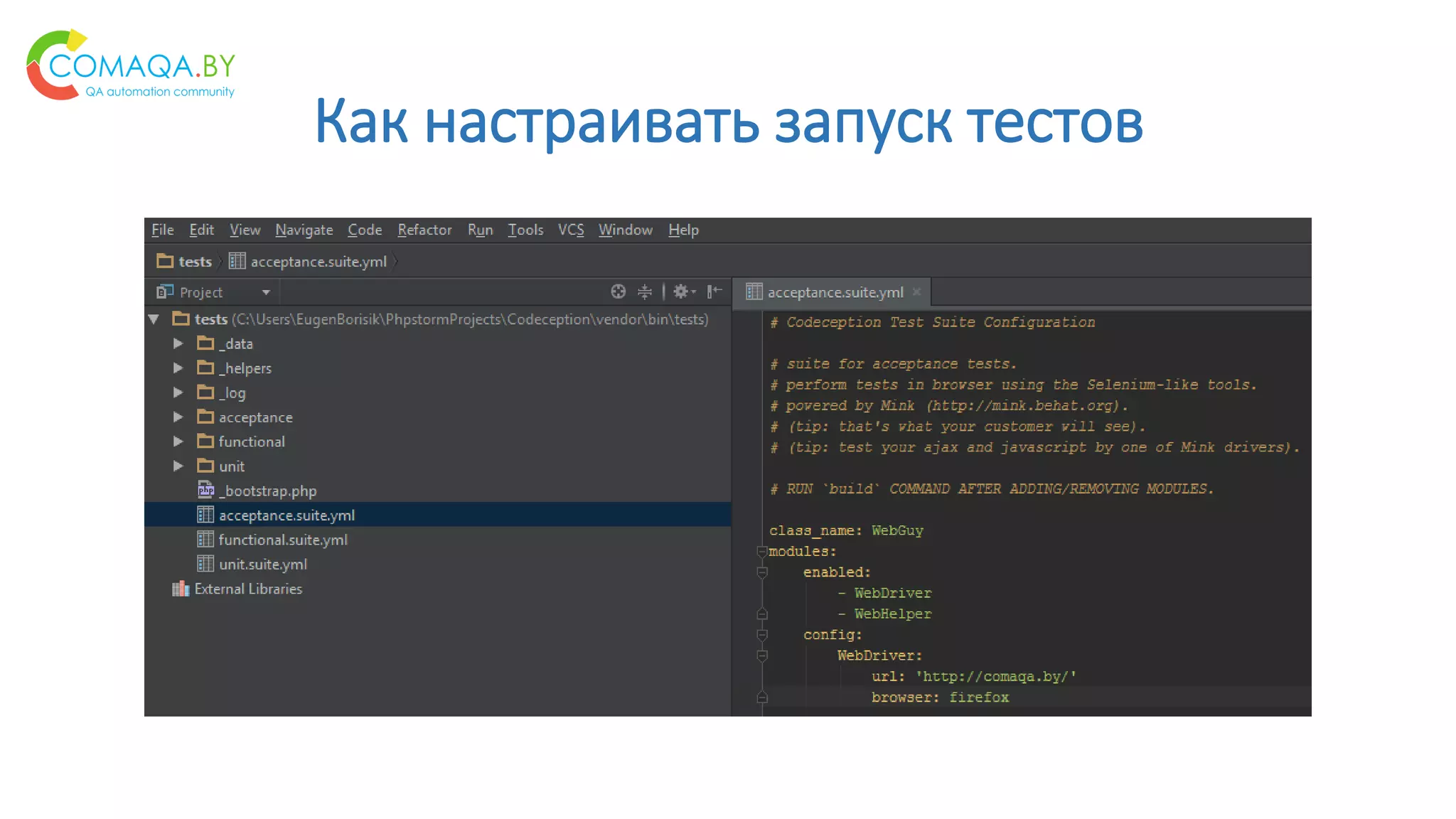Fold the WebDriver block in editor gutter
This screenshot has width=1456, height=819.
point(762,655)
